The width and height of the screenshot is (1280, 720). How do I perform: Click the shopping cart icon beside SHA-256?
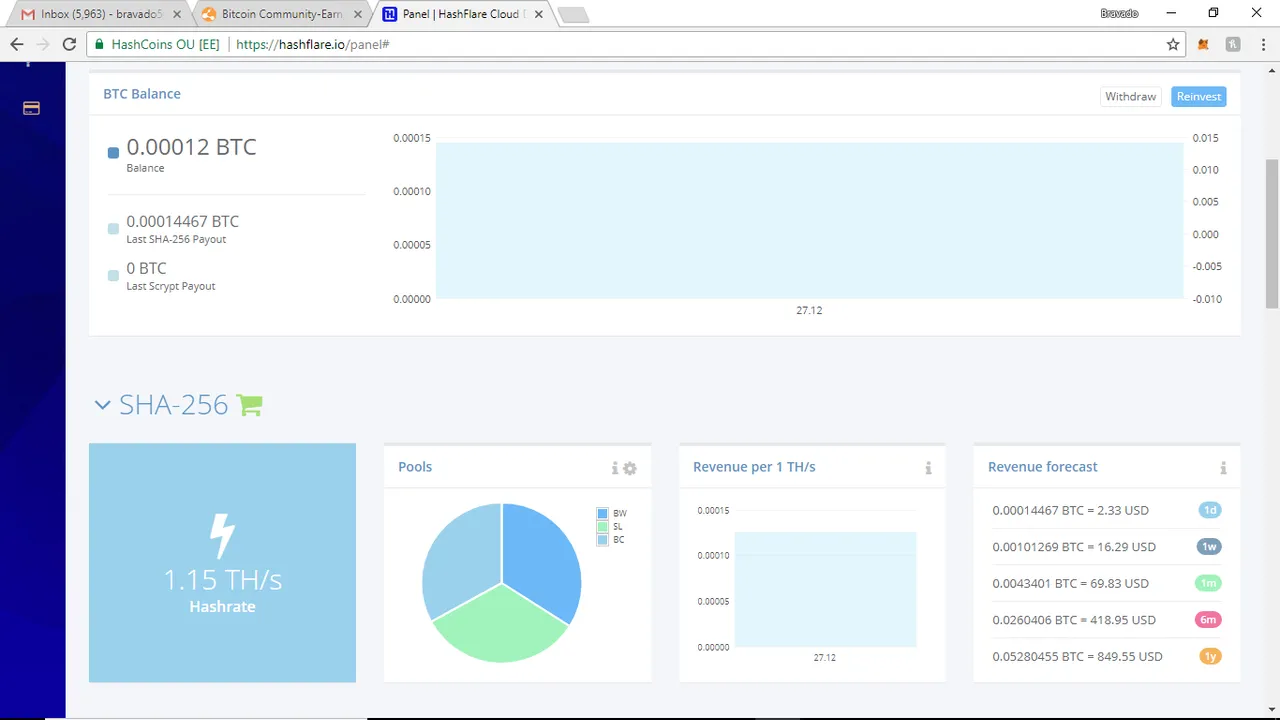tap(249, 405)
